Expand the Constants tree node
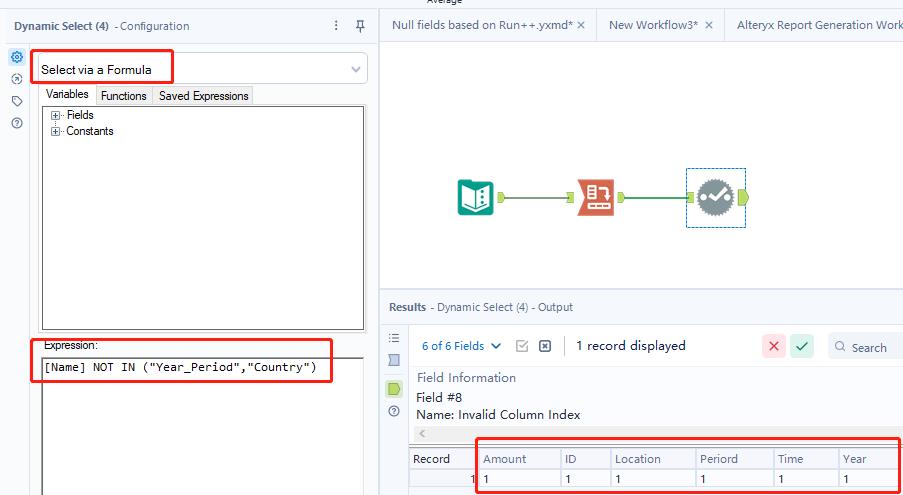 coord(56,131)
